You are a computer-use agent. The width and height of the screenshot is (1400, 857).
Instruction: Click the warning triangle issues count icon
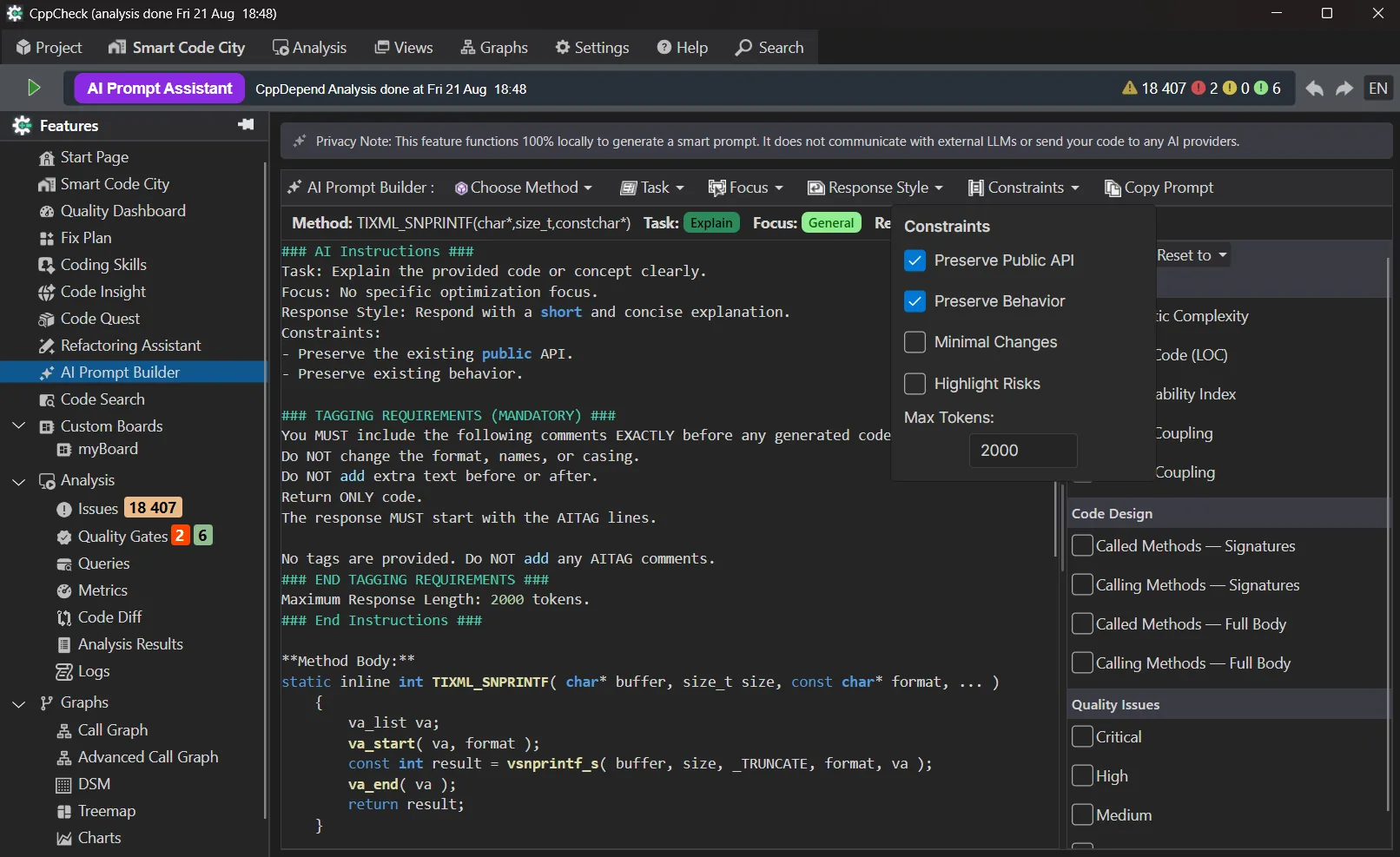[x=1129, y=88]
